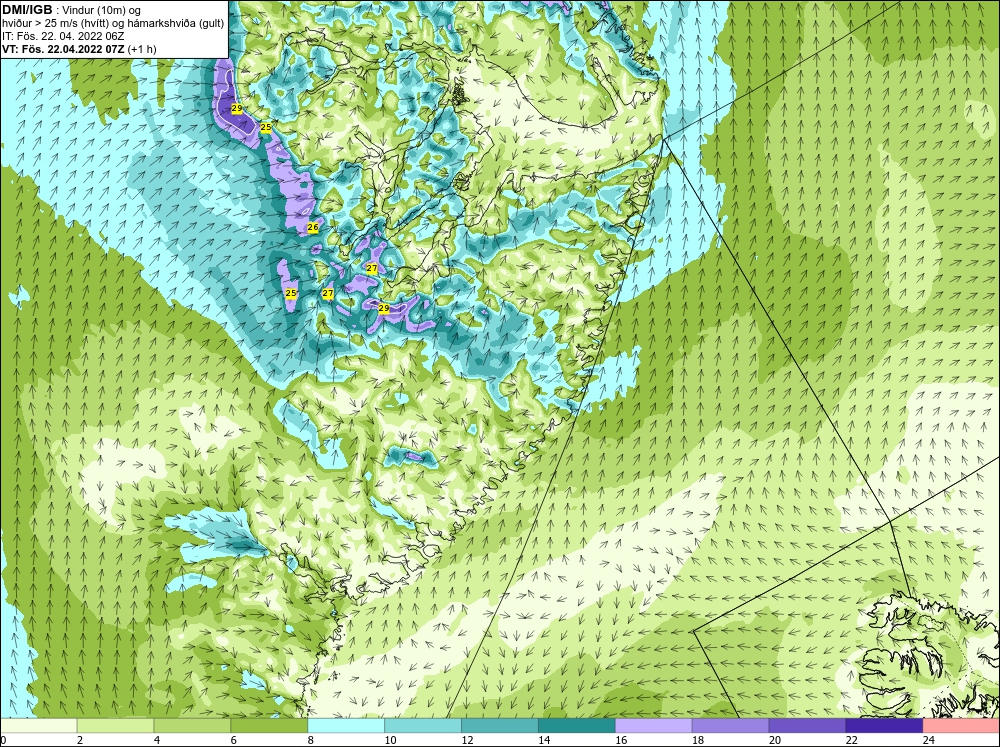
Task: Click the scale value 16
Action: pos(621,740)
